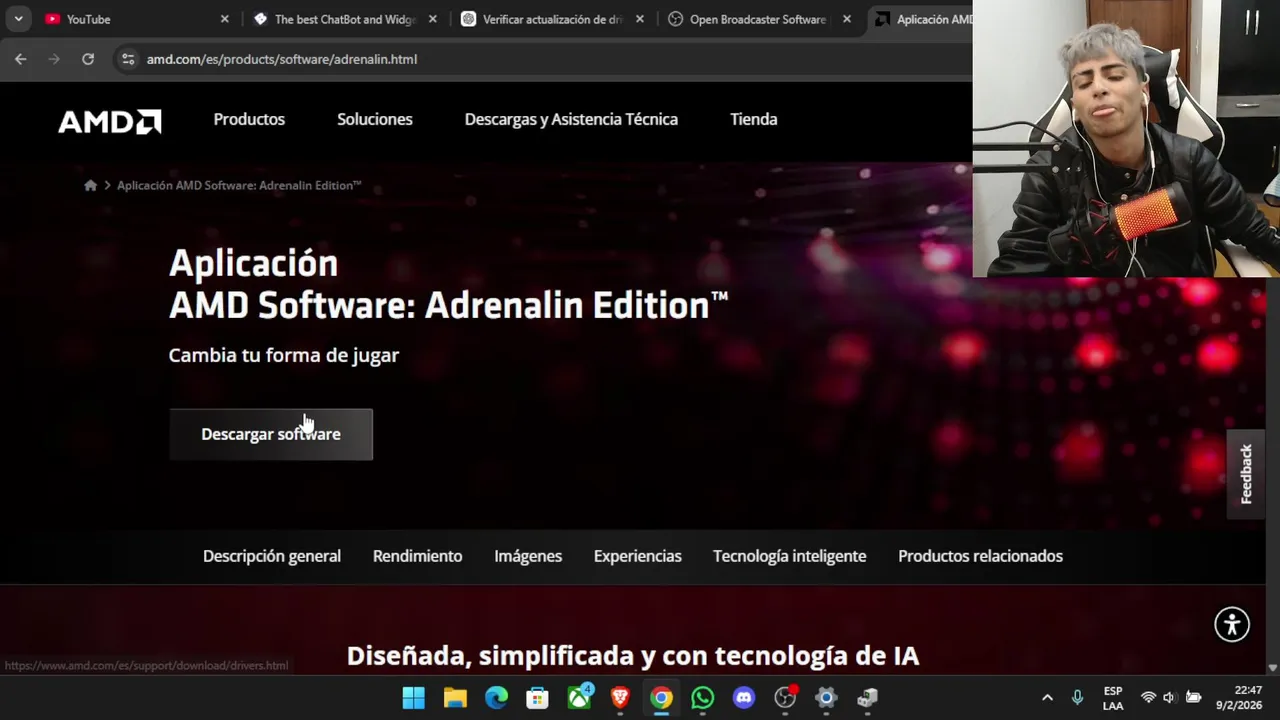Jump to Experiencias section

coord(637,556)
